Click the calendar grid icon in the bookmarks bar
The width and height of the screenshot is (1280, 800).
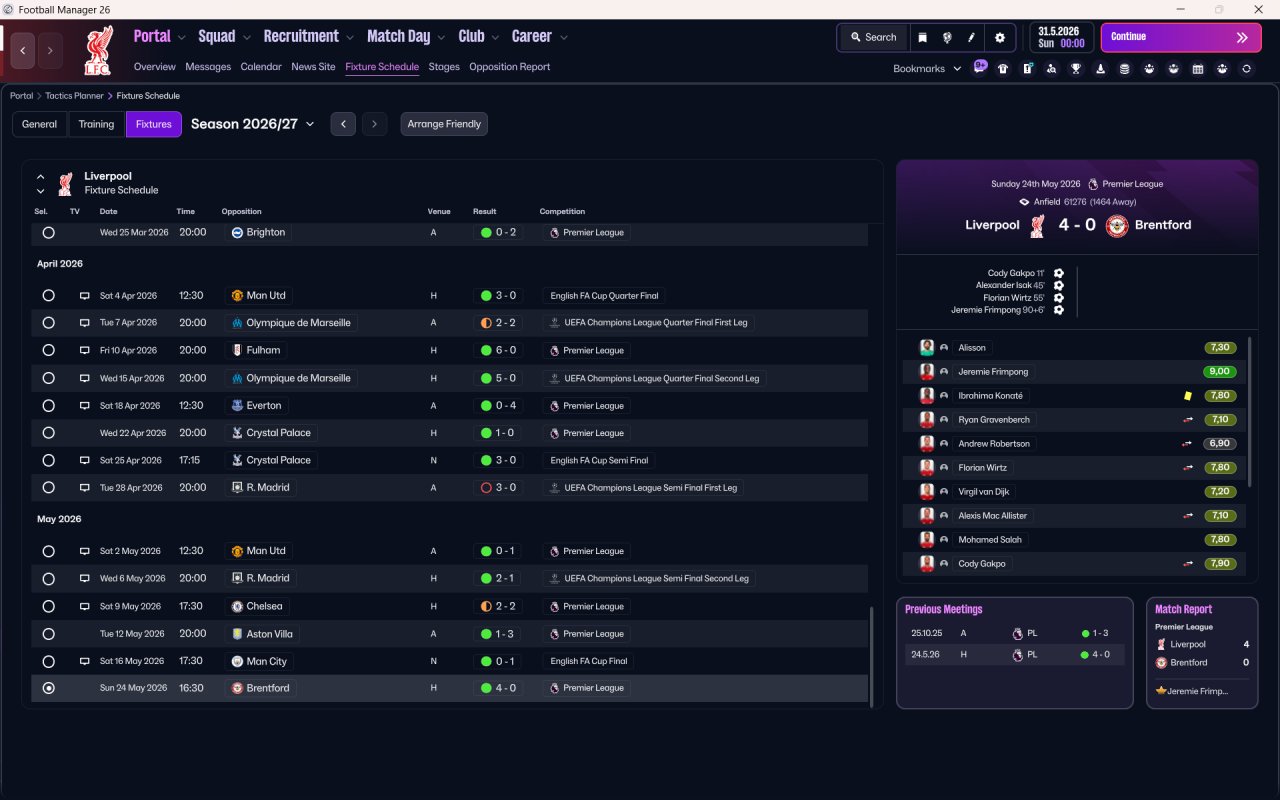(1198, 69)
